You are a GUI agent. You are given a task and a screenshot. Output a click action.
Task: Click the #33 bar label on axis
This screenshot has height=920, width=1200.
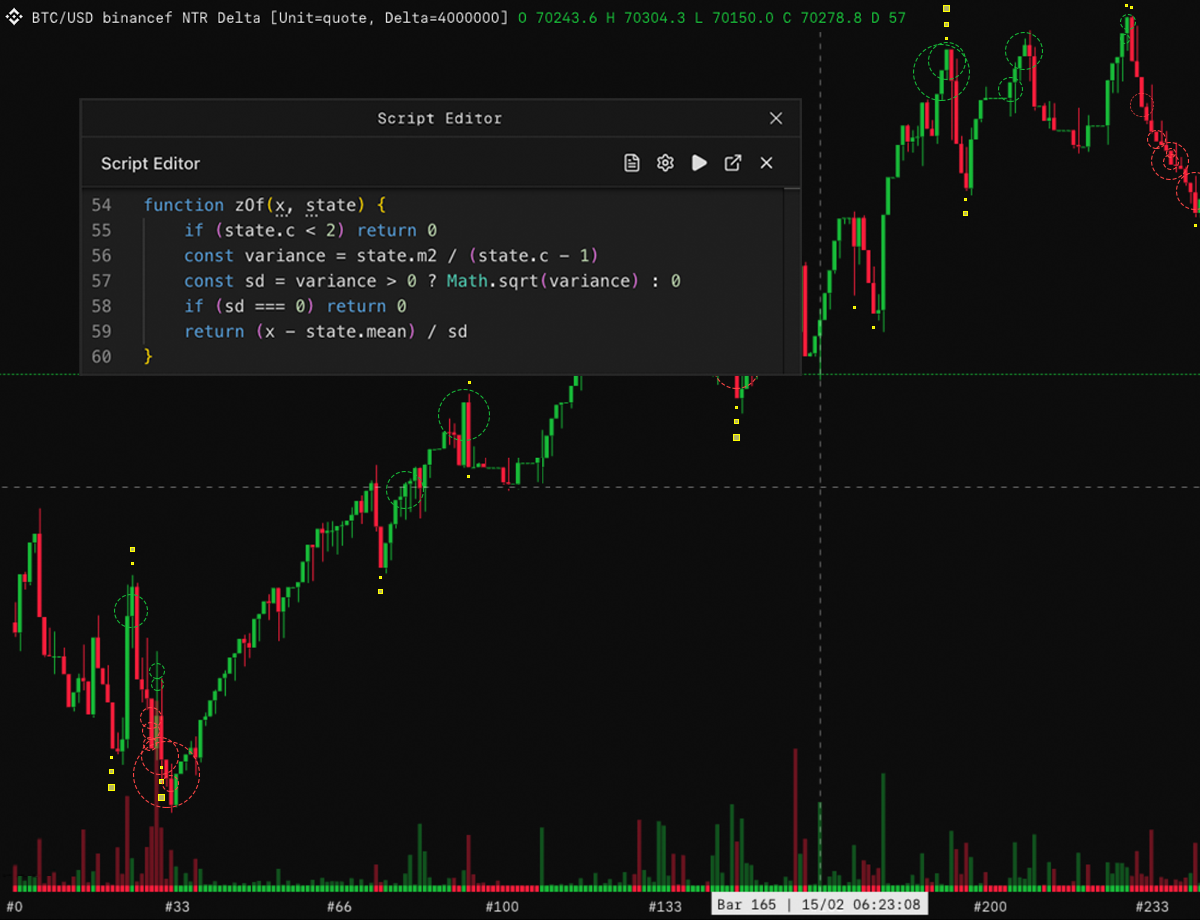tap(176, 906)
